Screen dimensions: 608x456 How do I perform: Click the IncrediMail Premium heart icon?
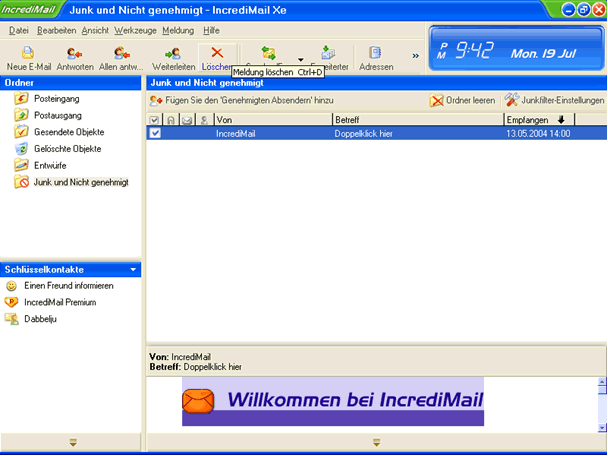(x=11, y=302)
